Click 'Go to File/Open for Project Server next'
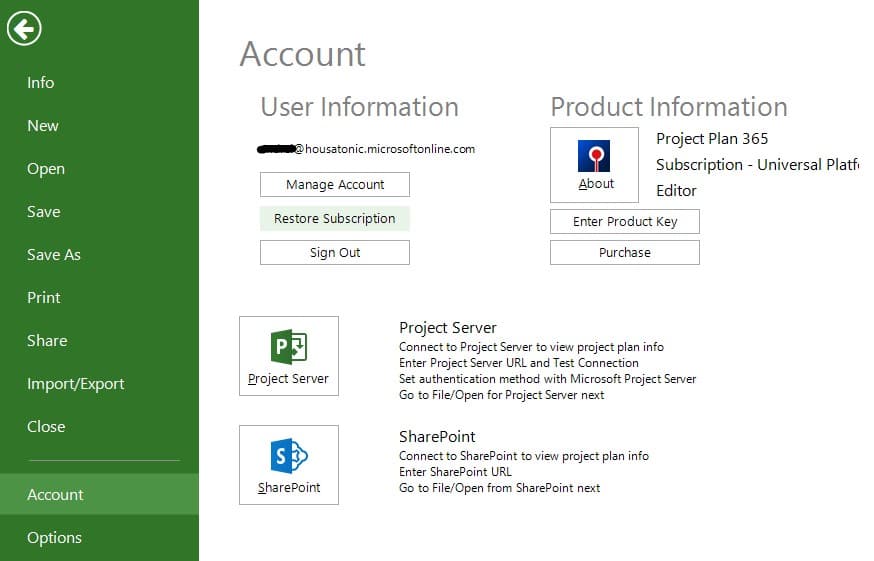874x561 pixels. 502,395
